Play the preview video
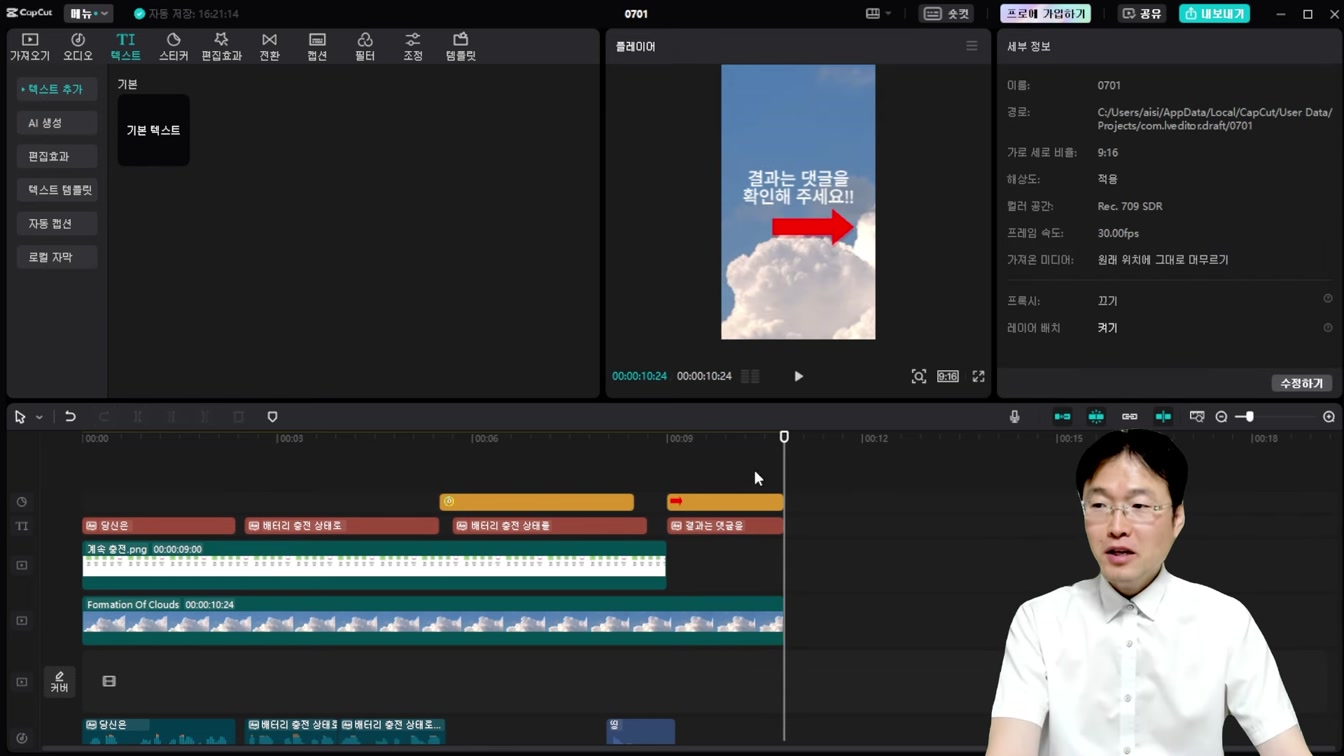 (x=798, y=376)
